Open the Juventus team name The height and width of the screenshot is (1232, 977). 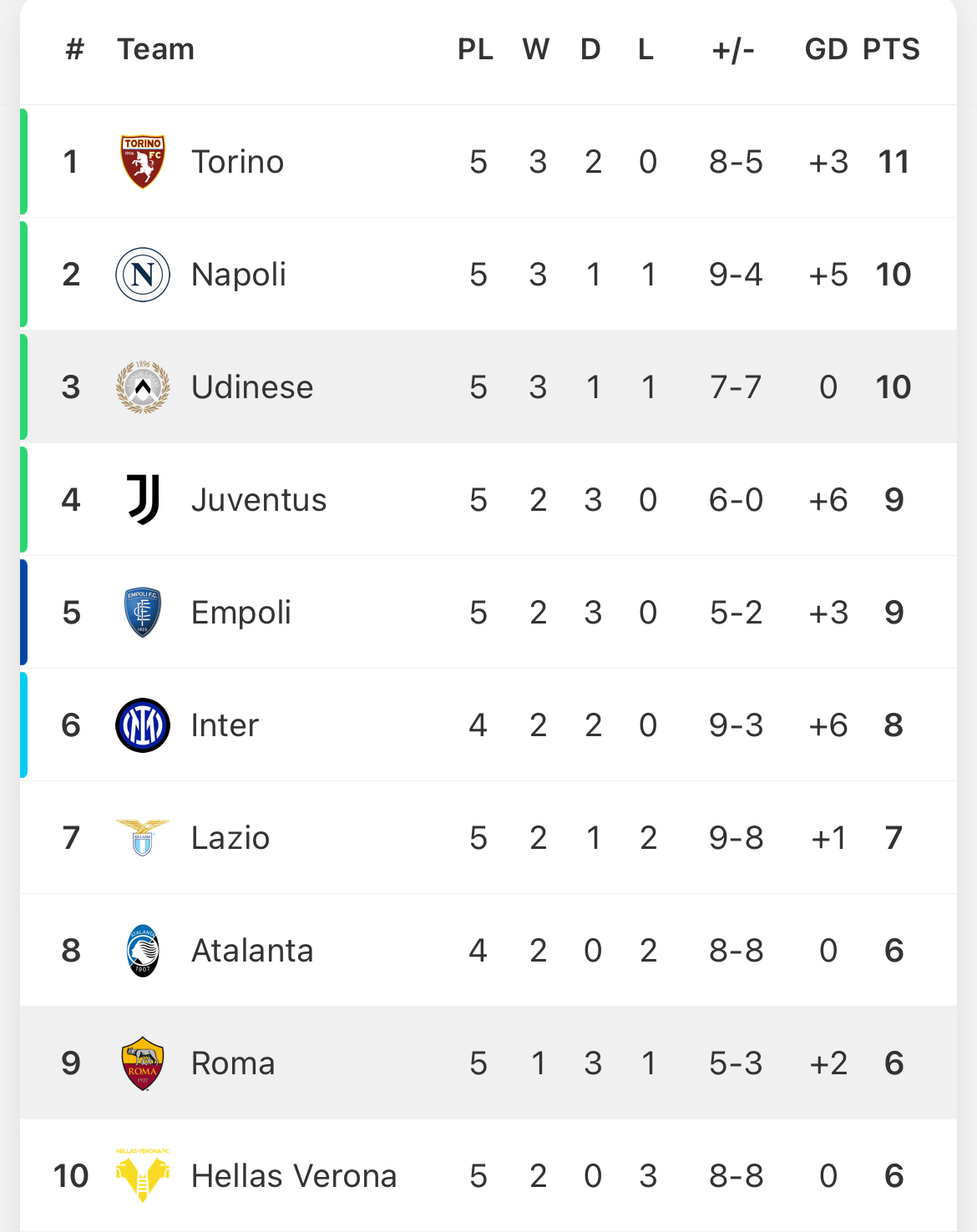pyautogui.click(x=259, y=500)
